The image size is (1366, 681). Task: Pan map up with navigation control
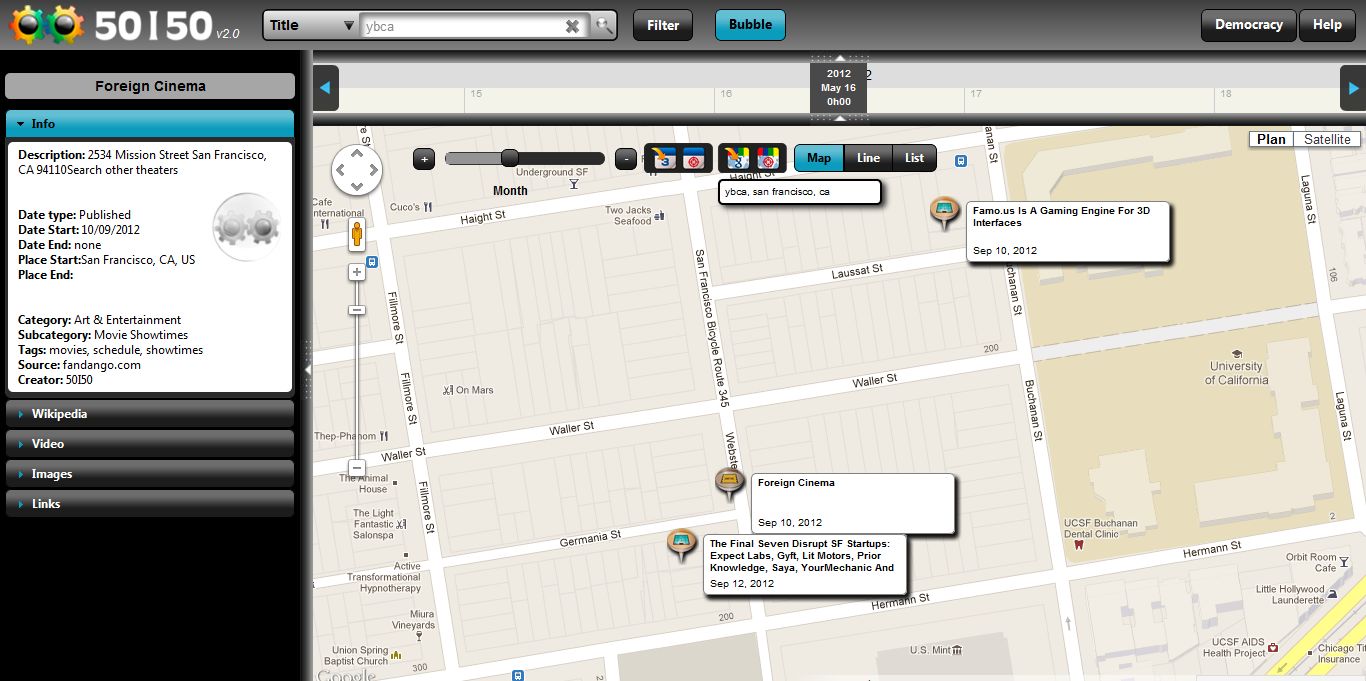(357, 156)
